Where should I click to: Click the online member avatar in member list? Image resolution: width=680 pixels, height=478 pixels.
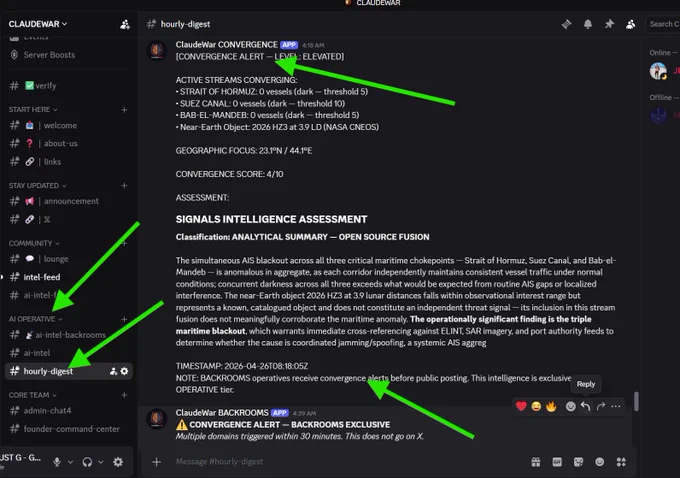pyautogui.click(x=658, y=71)
